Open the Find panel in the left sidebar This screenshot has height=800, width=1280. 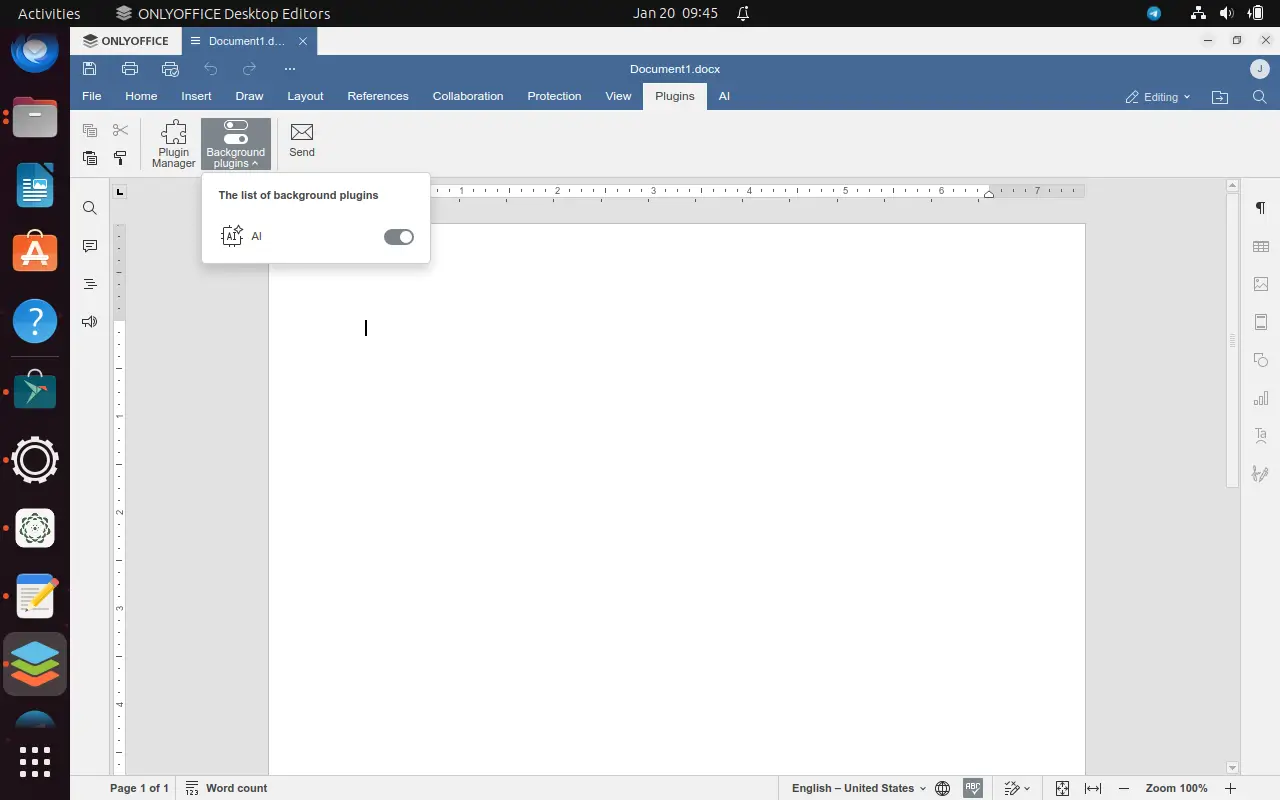90,208
